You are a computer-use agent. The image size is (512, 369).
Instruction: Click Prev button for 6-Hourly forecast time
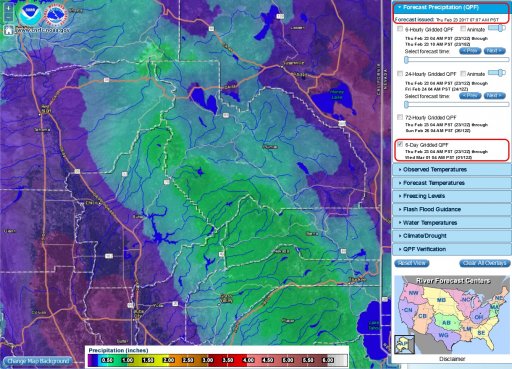tap(470, 51)
